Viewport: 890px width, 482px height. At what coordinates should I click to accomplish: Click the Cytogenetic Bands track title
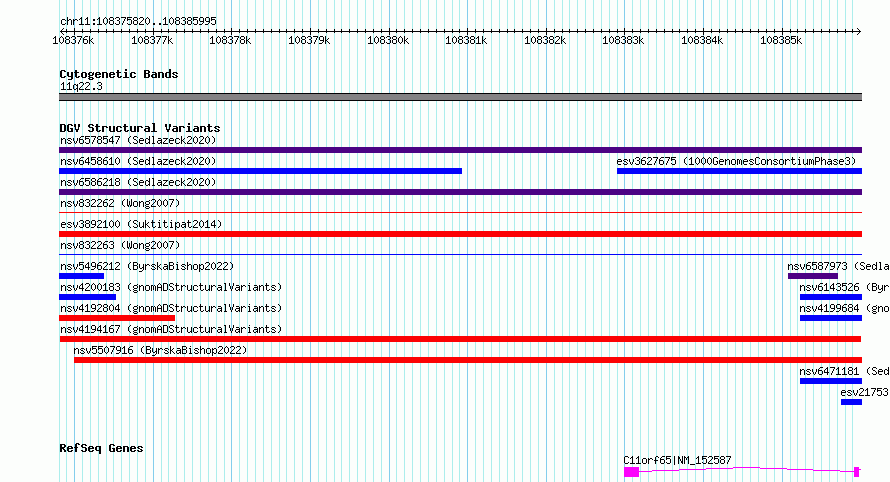[119, 74]
